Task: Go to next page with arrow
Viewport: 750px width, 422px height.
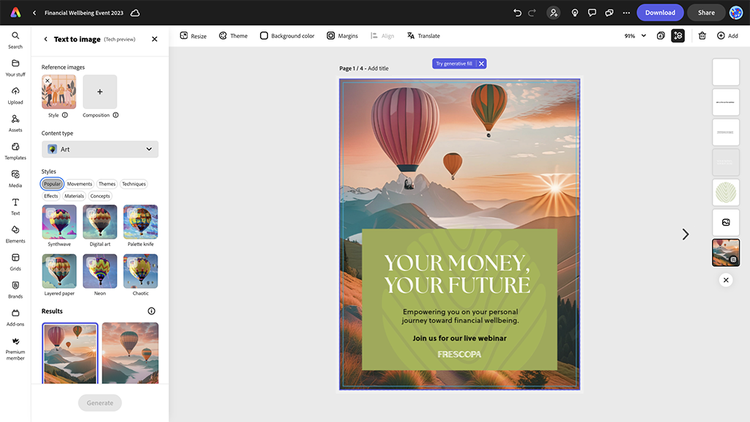Action: 685,234
